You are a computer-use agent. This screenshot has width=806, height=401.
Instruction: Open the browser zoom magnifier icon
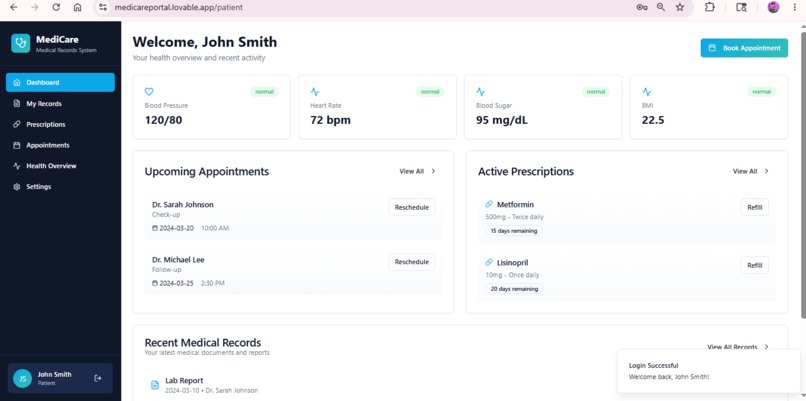point(661,7)
